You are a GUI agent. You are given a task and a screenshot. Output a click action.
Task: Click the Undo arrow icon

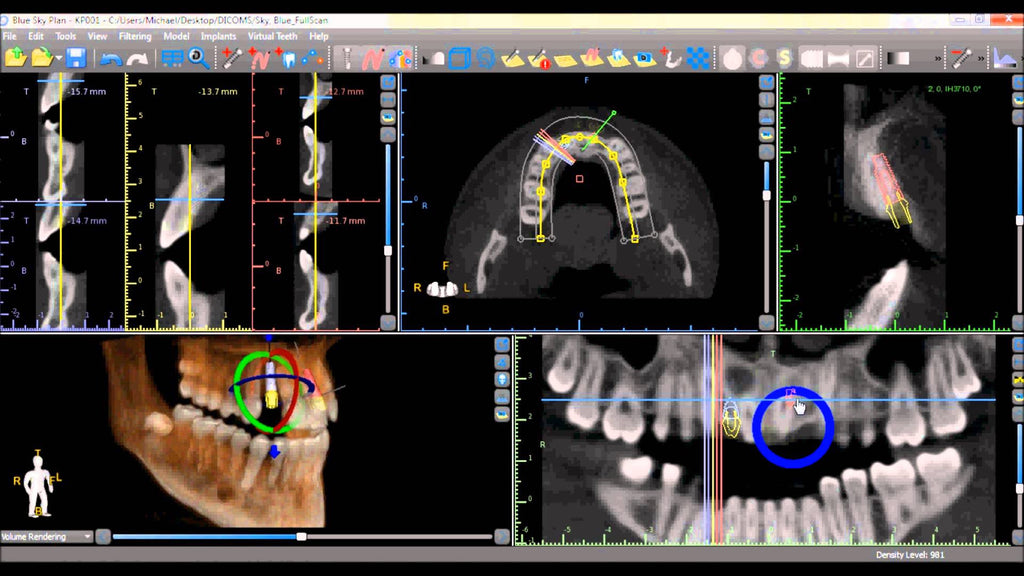(x=111, y=59)
